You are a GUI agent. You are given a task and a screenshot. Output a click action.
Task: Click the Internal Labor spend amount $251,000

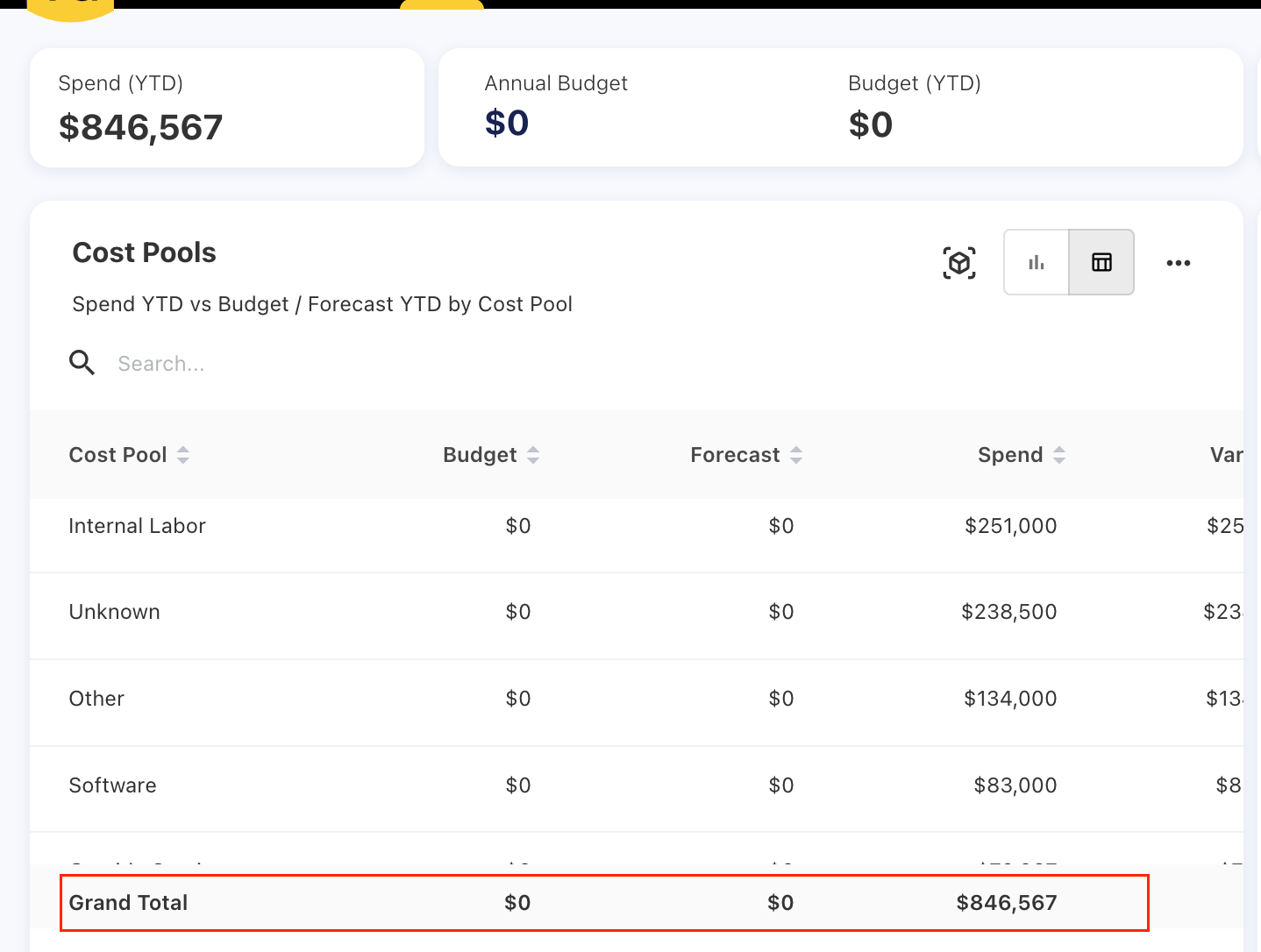(x=1010, y=526)
